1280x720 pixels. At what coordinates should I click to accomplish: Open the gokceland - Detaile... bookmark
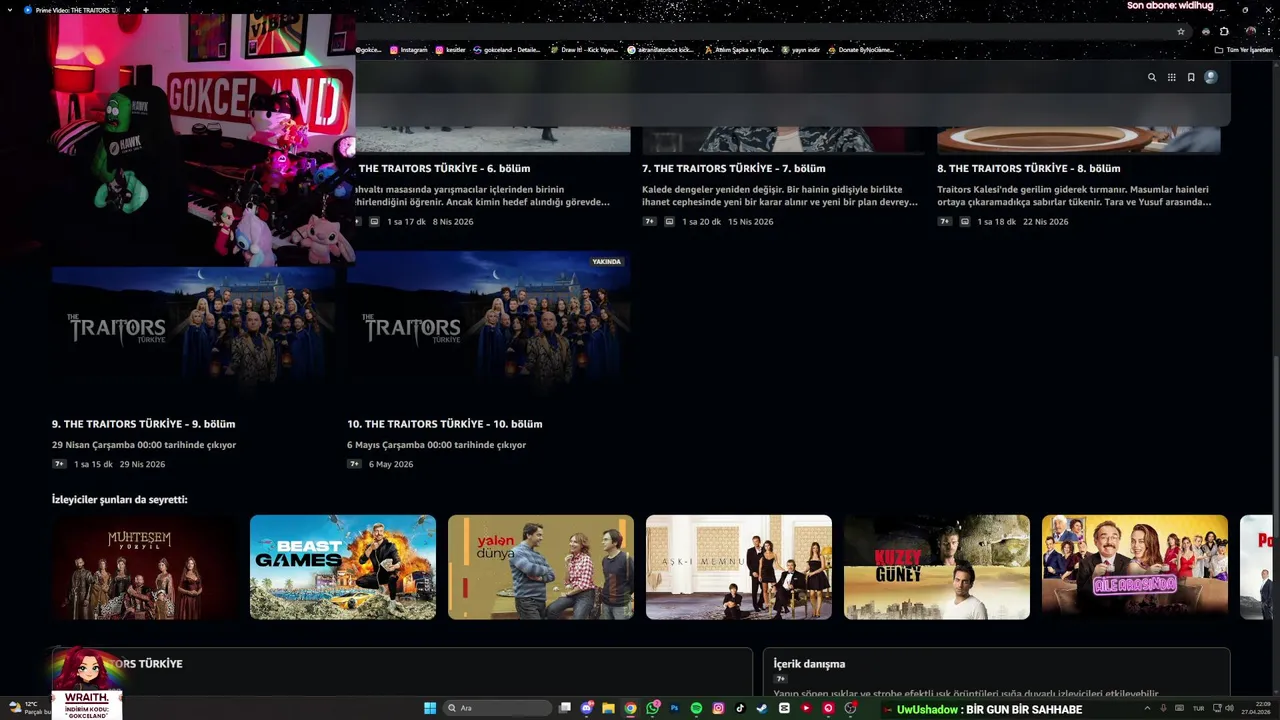(507, 49)
